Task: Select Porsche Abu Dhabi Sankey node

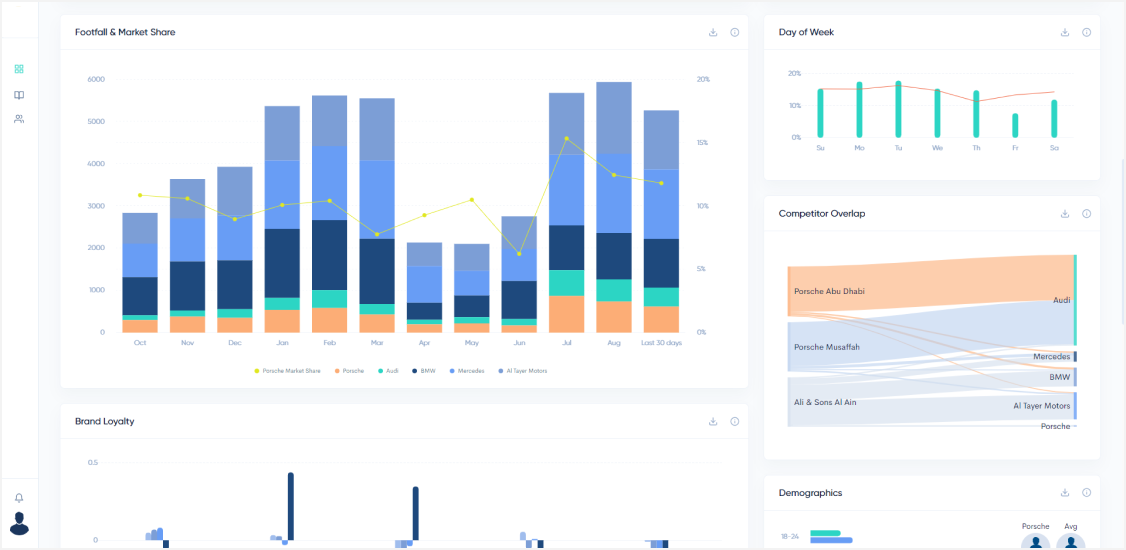Action: 789,292
